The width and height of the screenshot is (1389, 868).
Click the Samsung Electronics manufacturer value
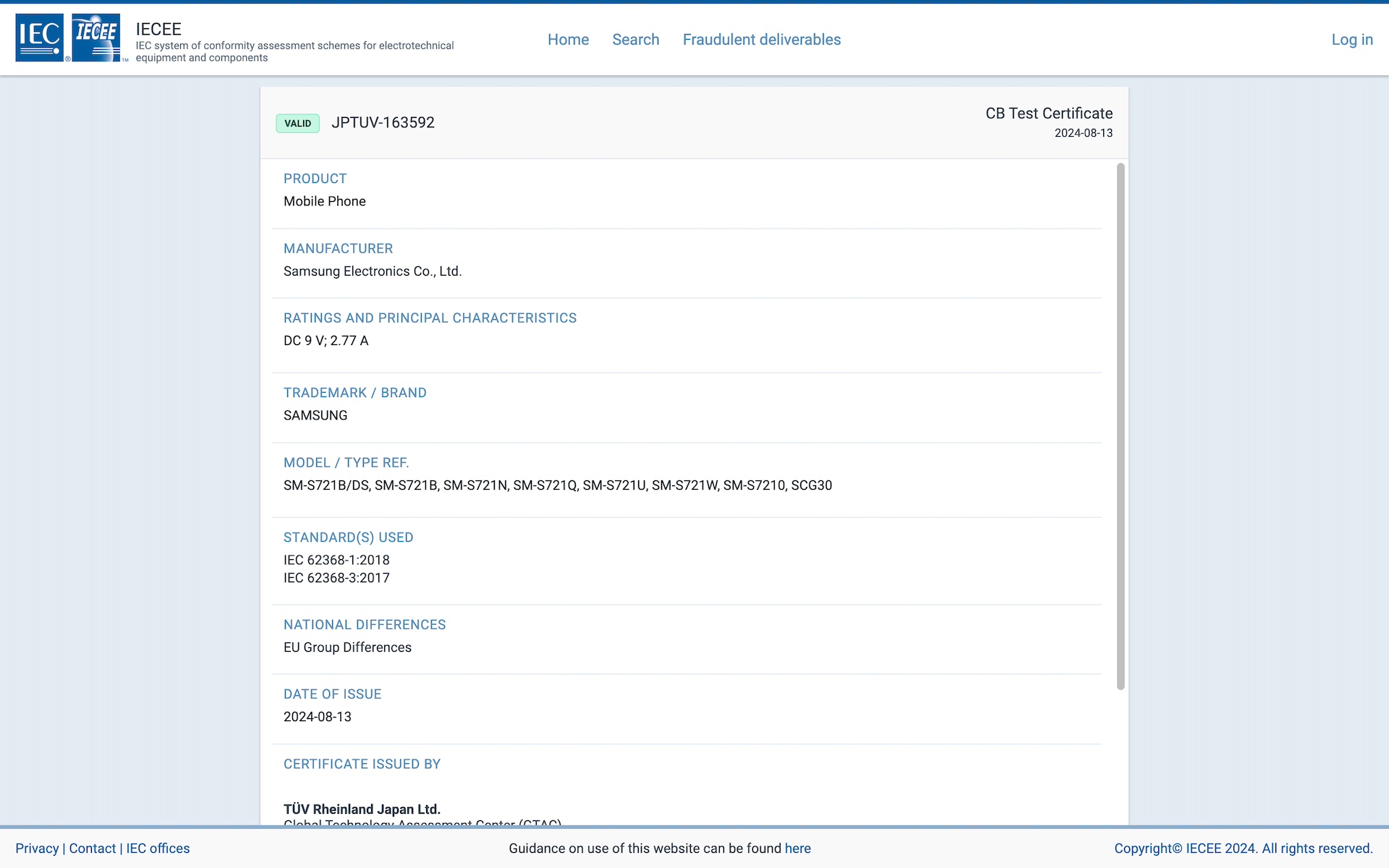coord(372,271)
